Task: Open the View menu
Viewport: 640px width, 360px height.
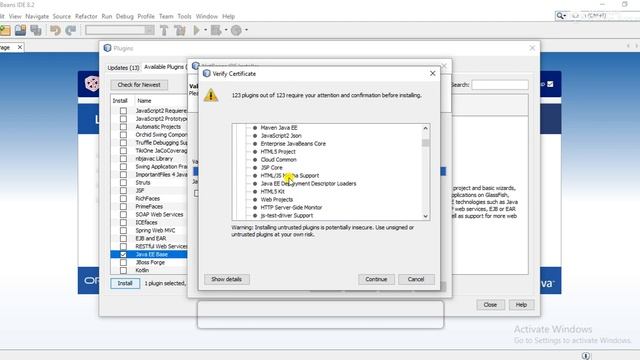Action: click(15, 16)
